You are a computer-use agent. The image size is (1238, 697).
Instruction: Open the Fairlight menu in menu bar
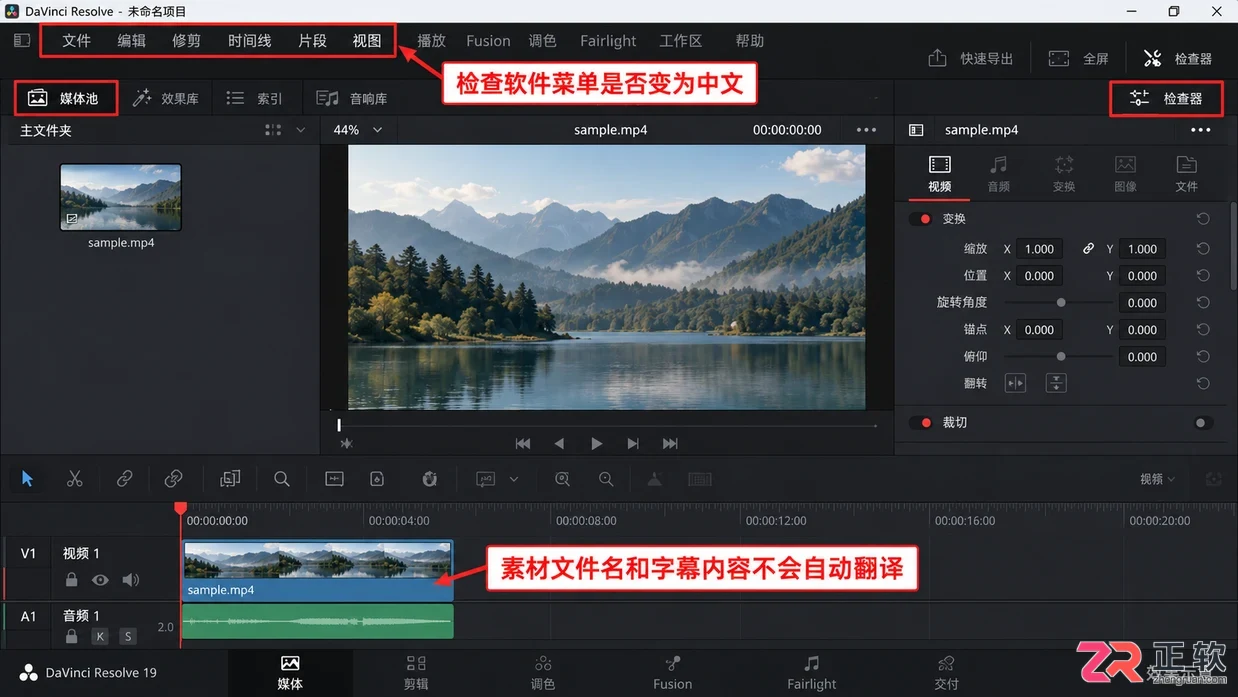point(608,41)
